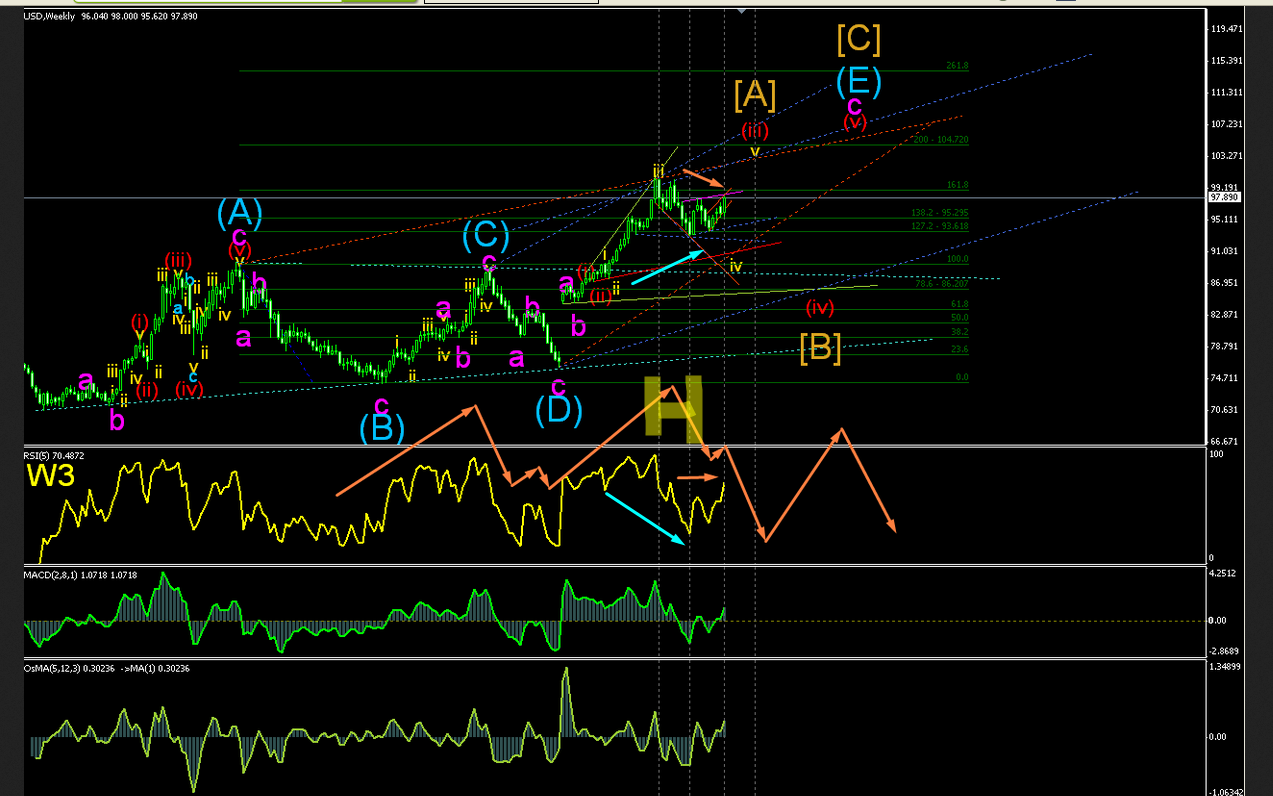
Task: Select the 161.8 Fibonacci level label
Action: pyautogui.click(x=957, y=186)
